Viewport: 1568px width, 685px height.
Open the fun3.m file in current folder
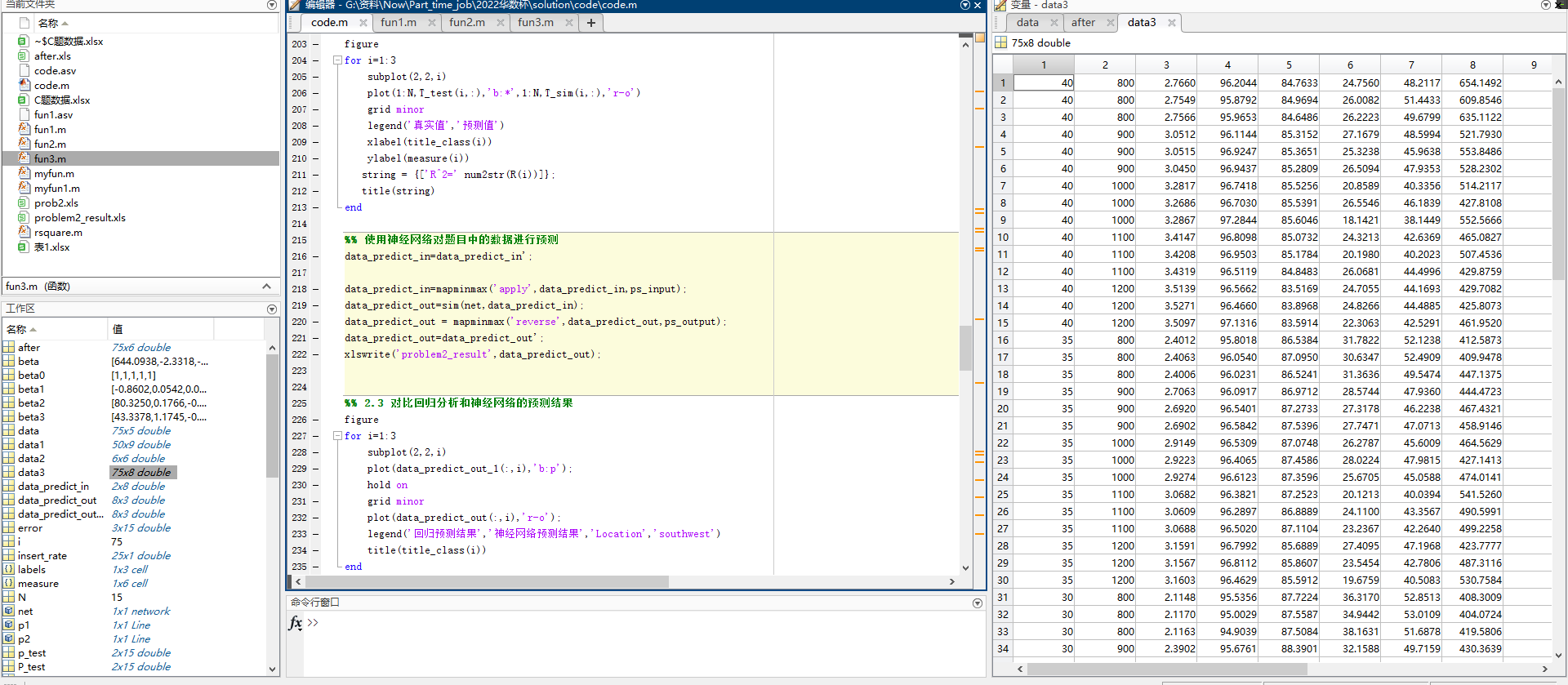pos(49,158)
